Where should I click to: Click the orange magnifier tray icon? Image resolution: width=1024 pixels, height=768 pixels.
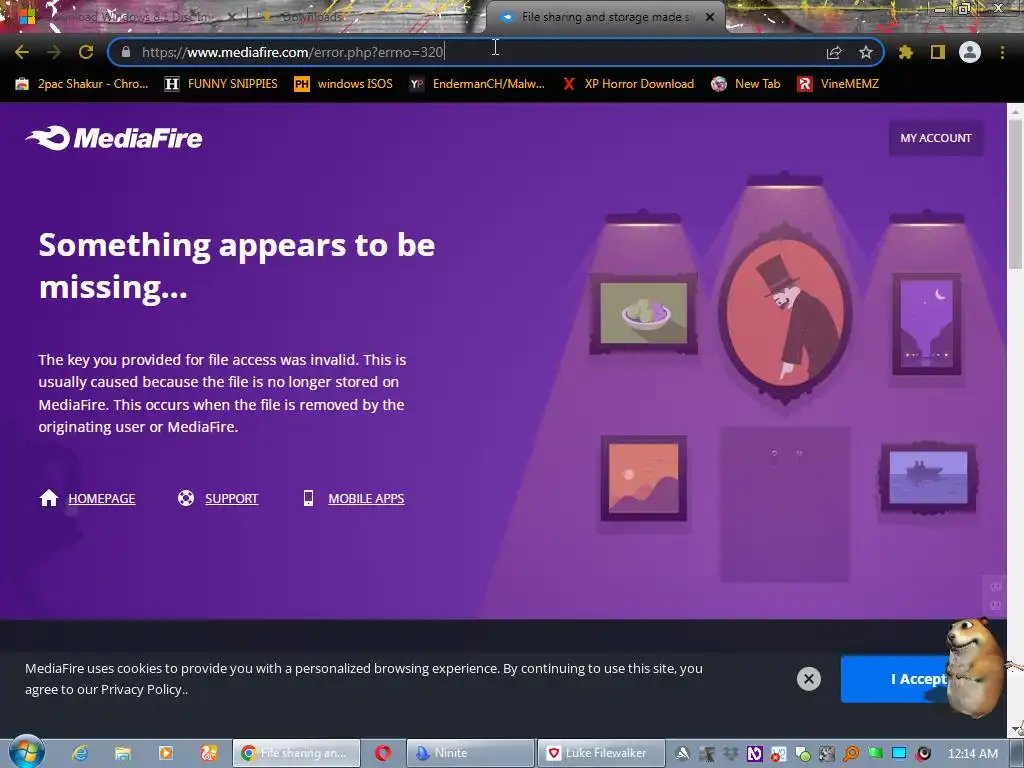(x=851, y=754)
